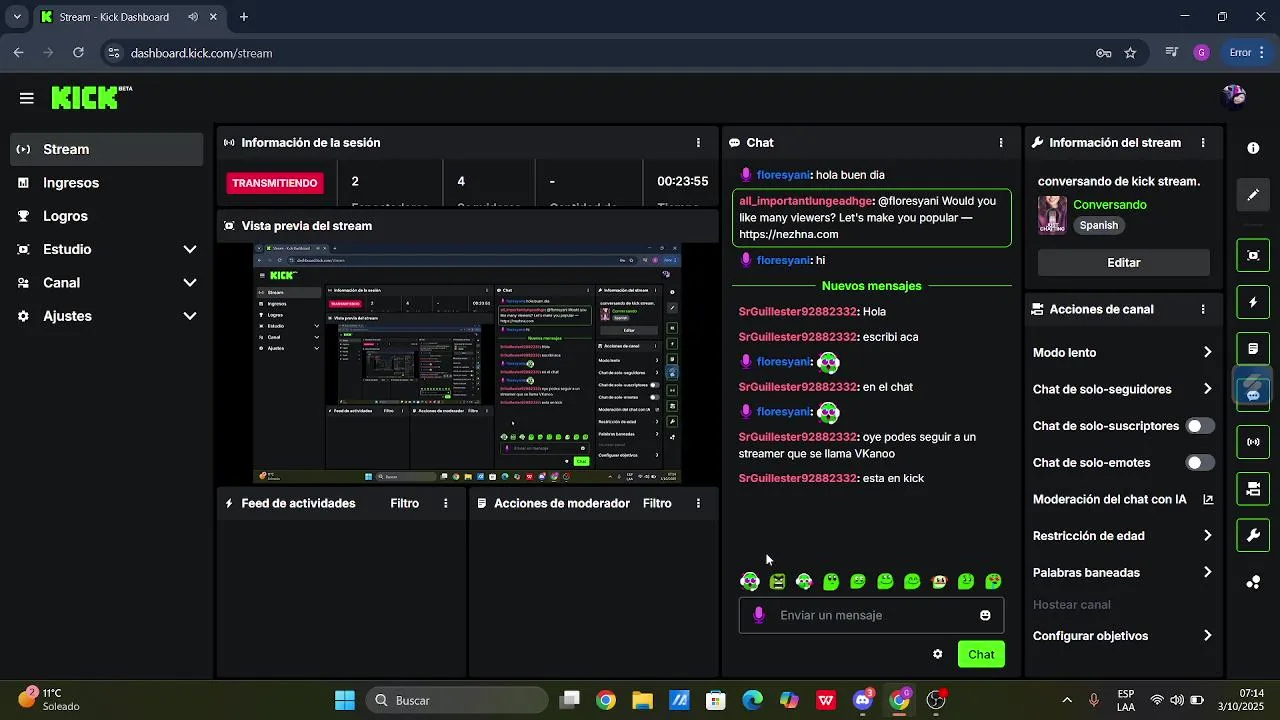The image size is (1280, 720).
Task: Toggle the document list panel icon in the right sidebar
Action: [x=1253, y=349]
